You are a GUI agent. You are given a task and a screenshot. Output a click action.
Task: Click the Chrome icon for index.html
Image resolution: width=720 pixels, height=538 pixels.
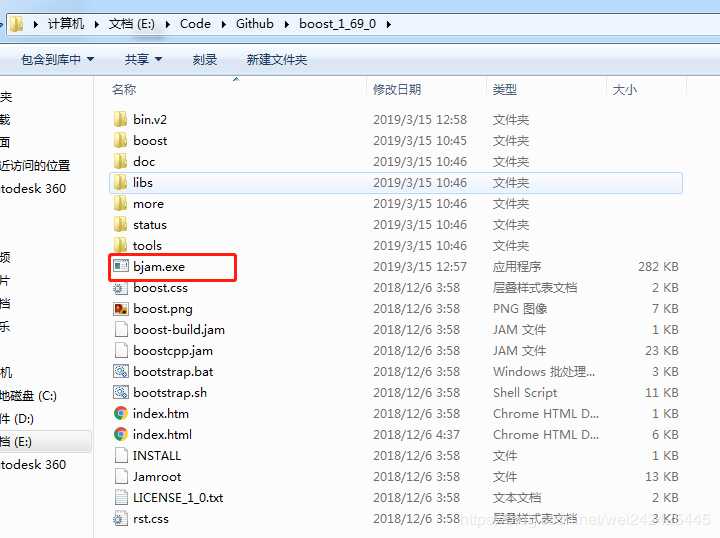tap(121, 434)
